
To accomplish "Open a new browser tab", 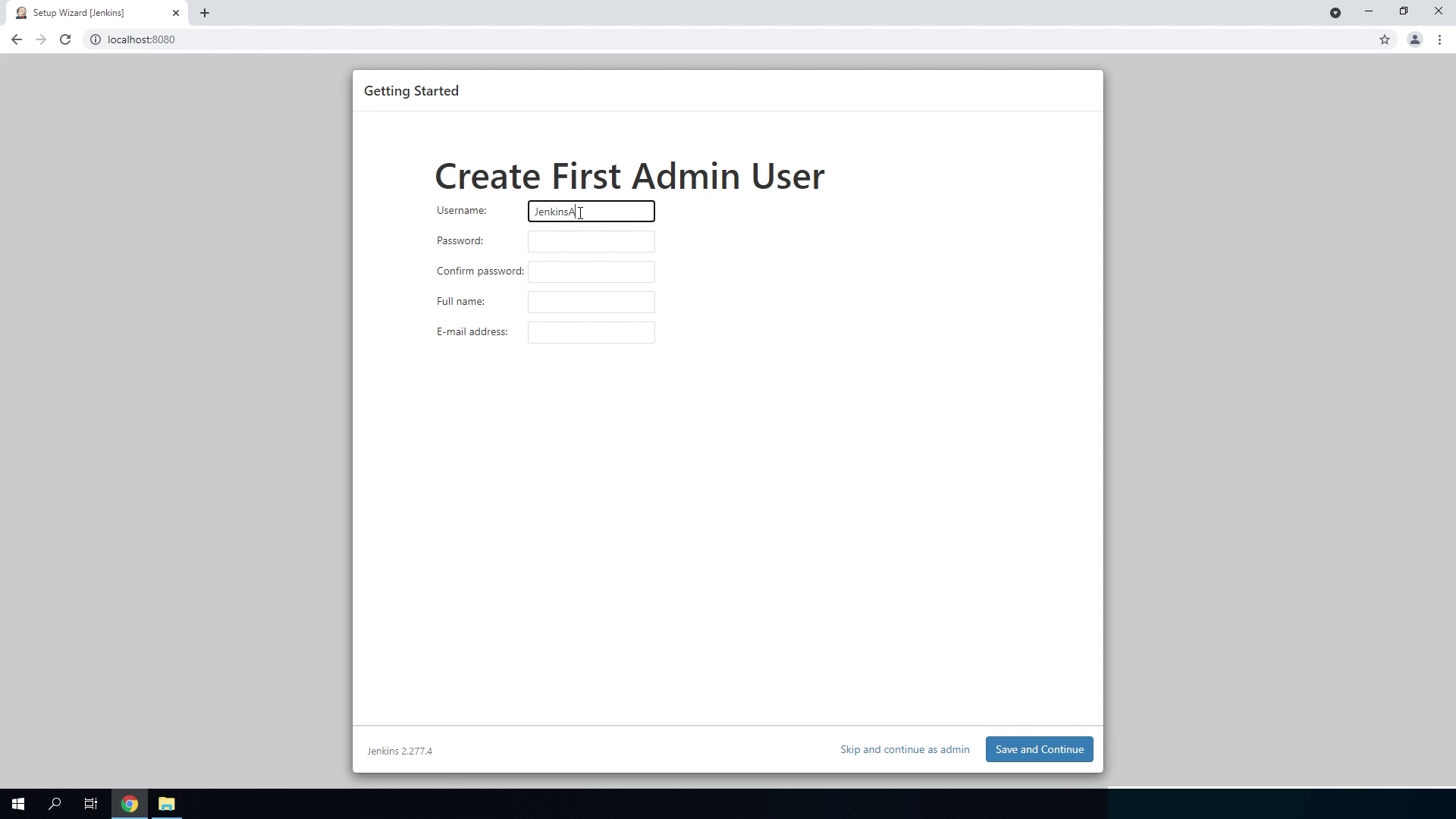I will [x=205, y=13].
